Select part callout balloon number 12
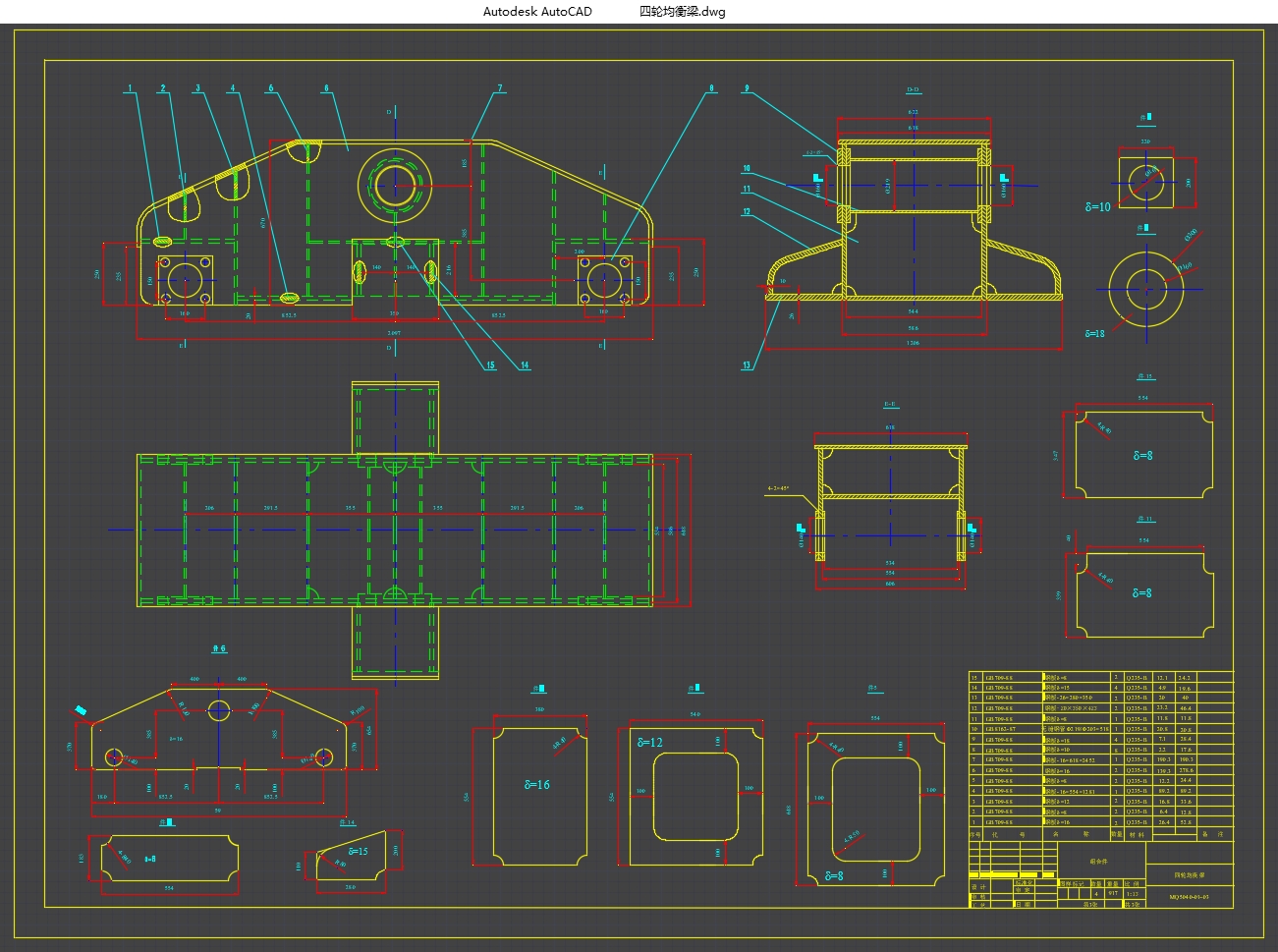Image resolution: width=1278 pixels, height=952 pixels. pyautogui.click(x=747, y=211)
